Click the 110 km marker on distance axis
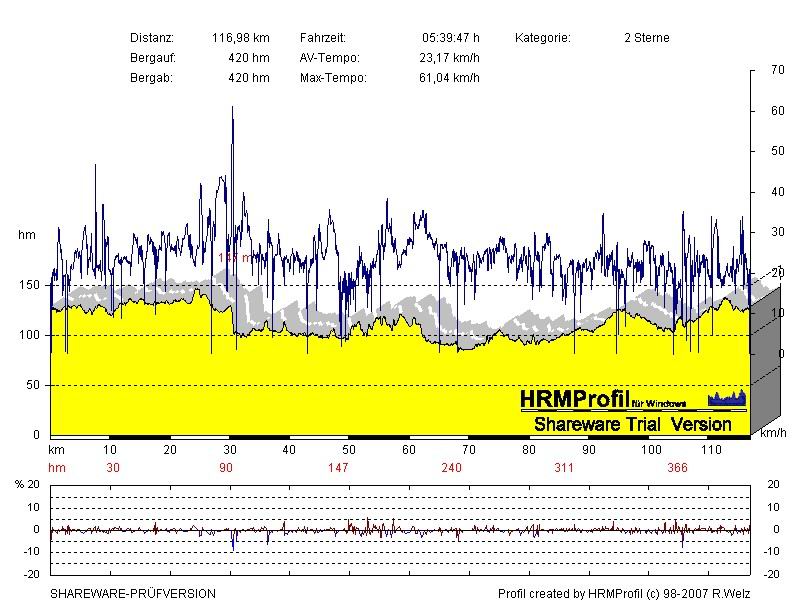 (710, 451)
